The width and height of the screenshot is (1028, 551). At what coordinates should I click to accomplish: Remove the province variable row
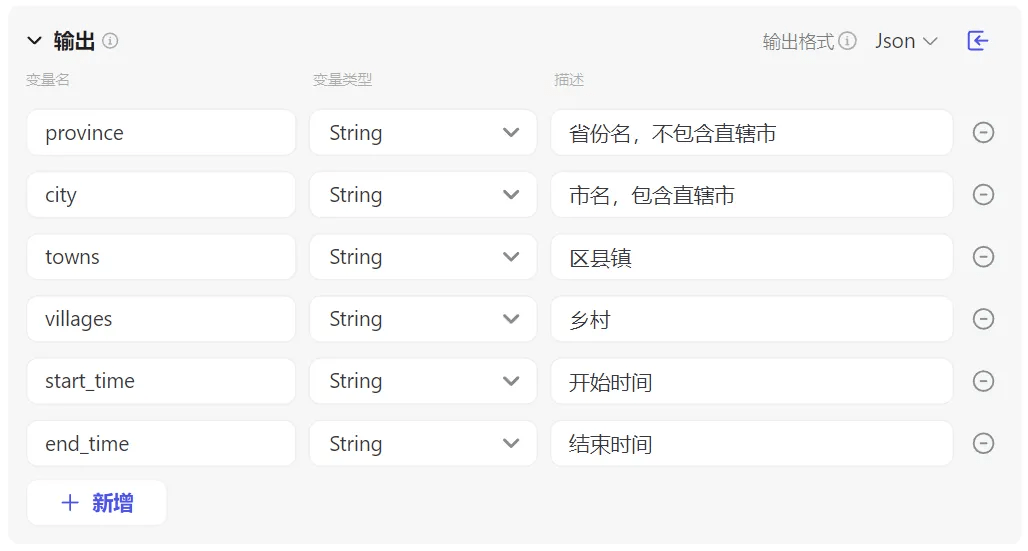point(983,133)
